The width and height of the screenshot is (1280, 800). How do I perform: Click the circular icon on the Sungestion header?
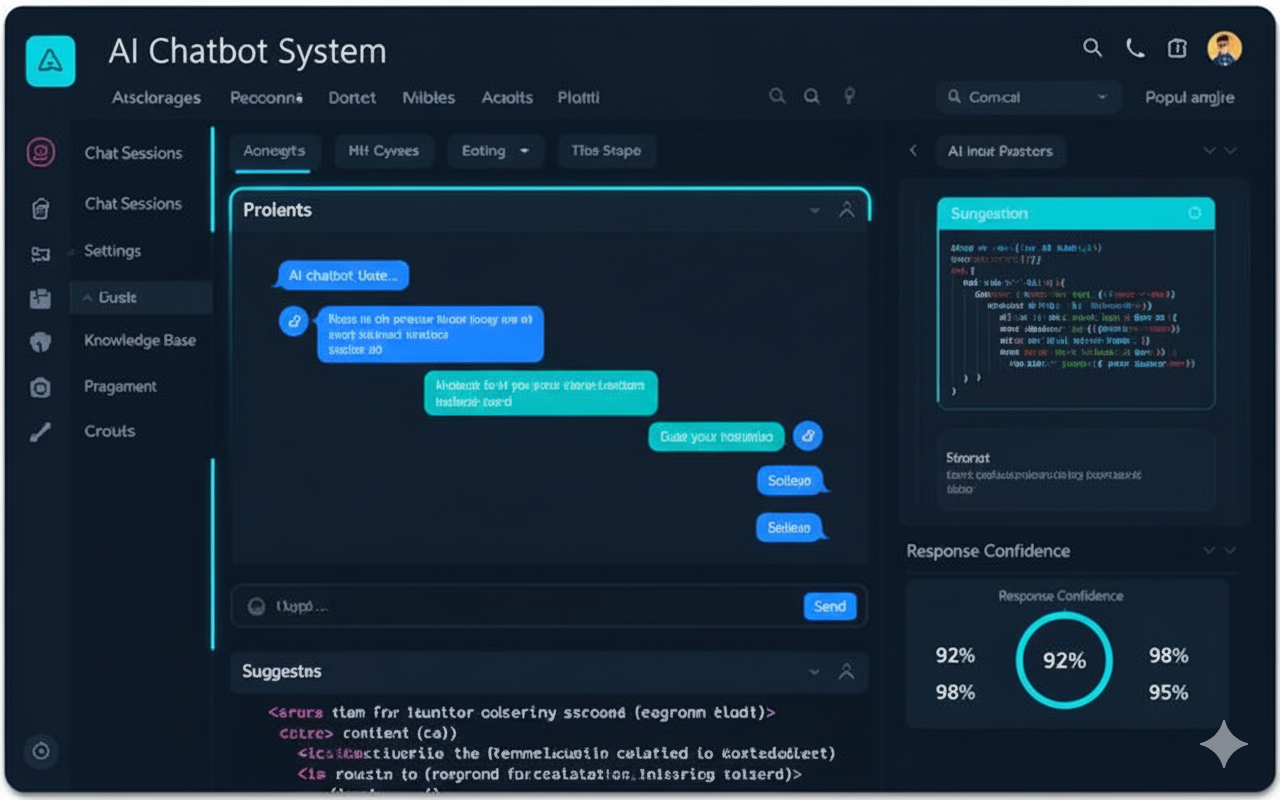1194,213
